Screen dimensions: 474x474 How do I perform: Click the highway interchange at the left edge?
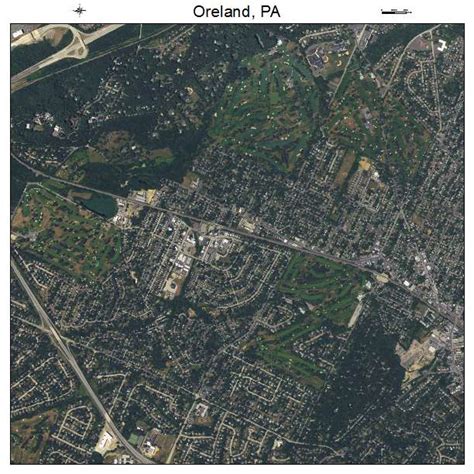[52, 328]
